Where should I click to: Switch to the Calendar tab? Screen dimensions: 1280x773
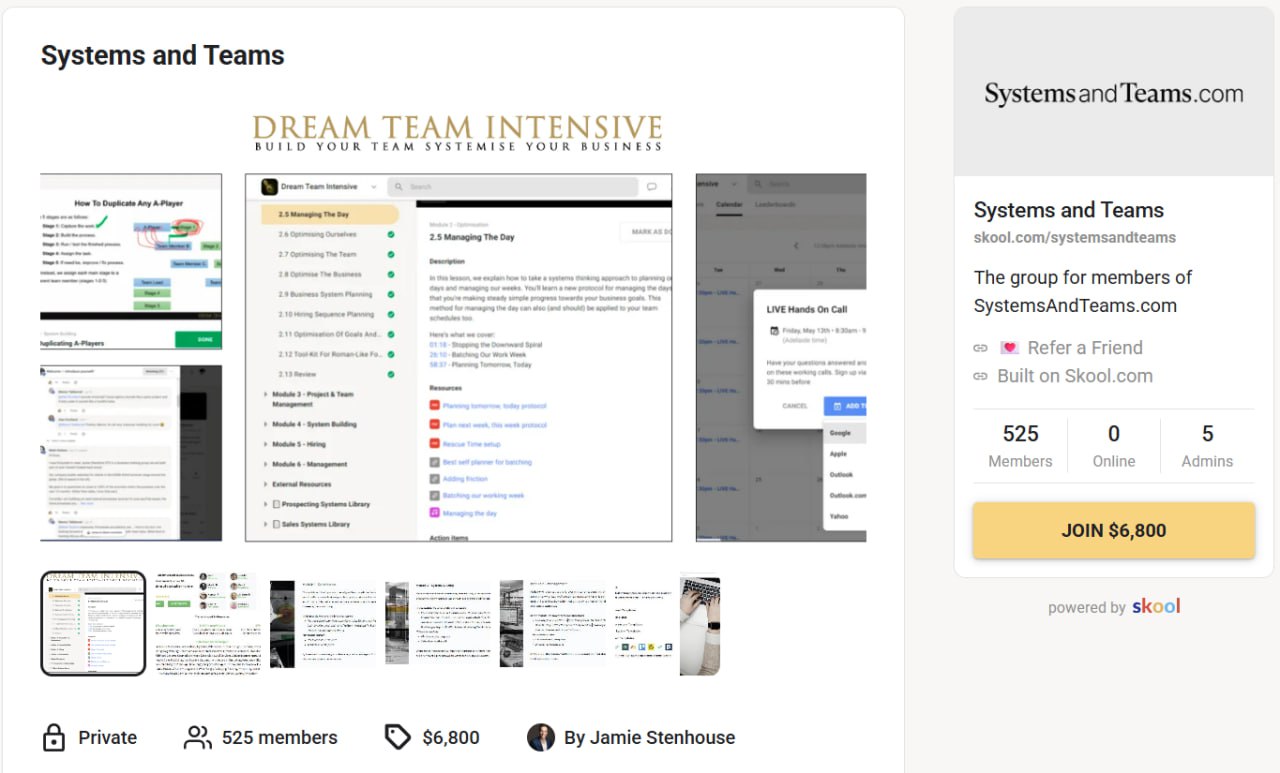[x=728, y=205]
